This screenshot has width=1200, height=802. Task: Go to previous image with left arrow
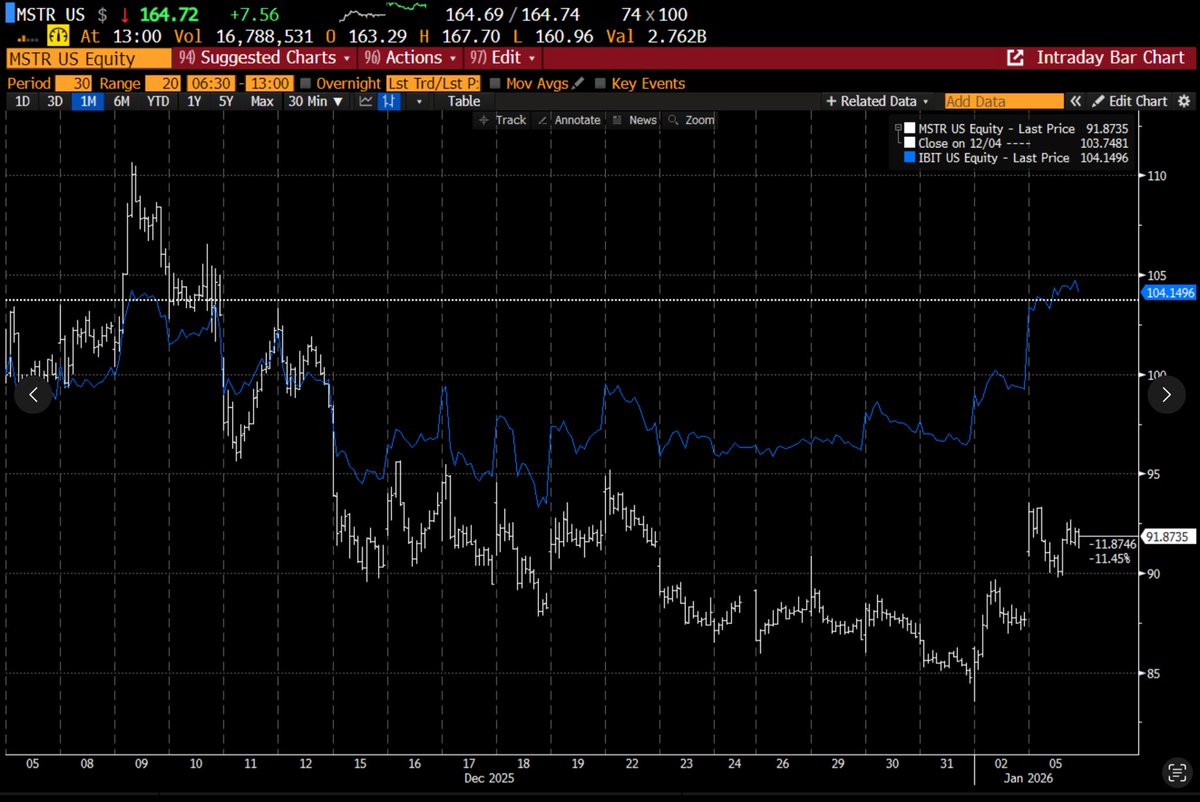click(x=33, y=395)
